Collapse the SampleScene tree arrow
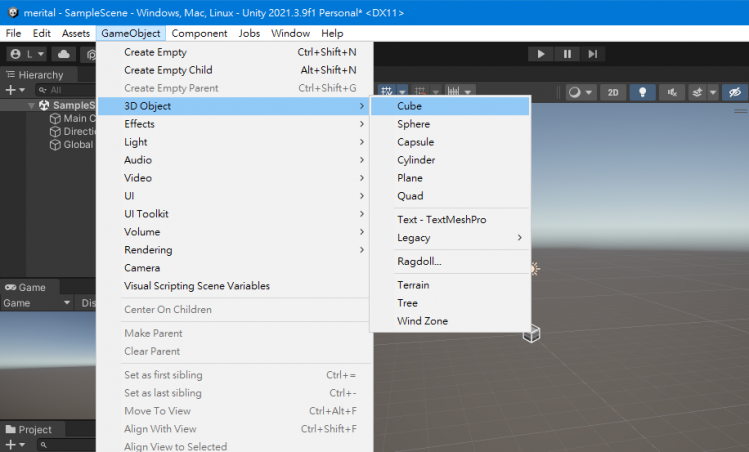 click(x=31, y=106)
